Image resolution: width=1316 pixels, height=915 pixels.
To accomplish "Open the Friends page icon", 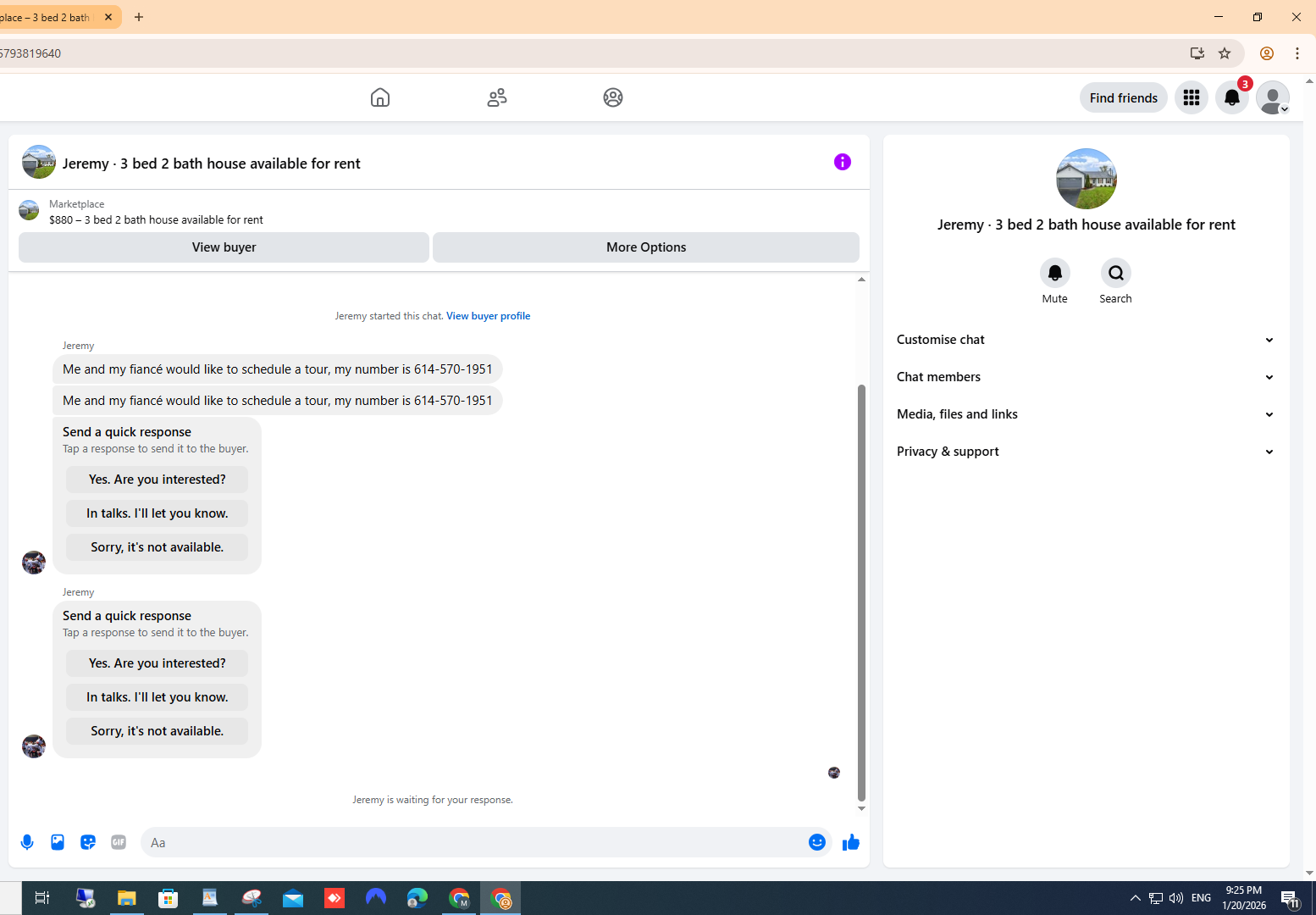I will point(497,97).
